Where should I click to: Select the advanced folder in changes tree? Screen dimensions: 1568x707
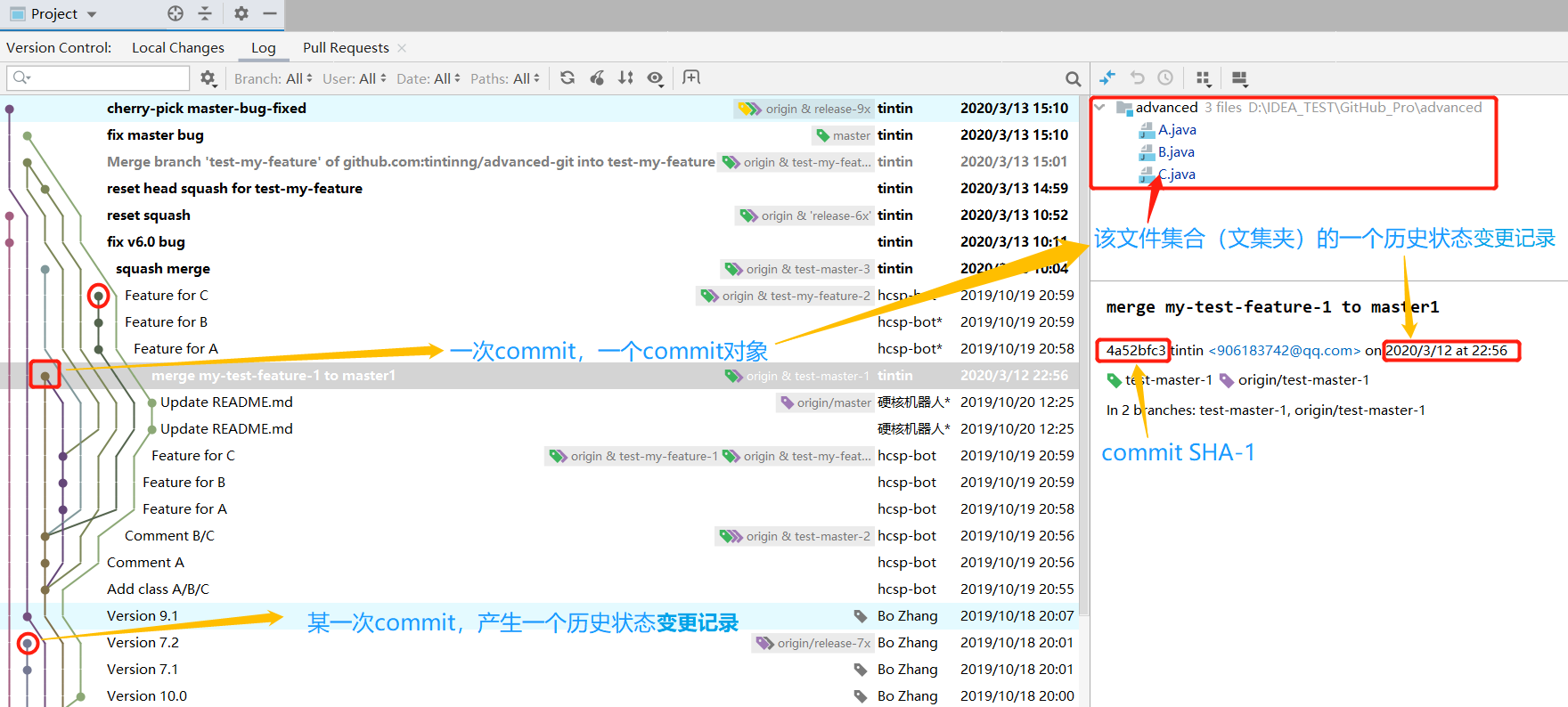(1166, 108)
